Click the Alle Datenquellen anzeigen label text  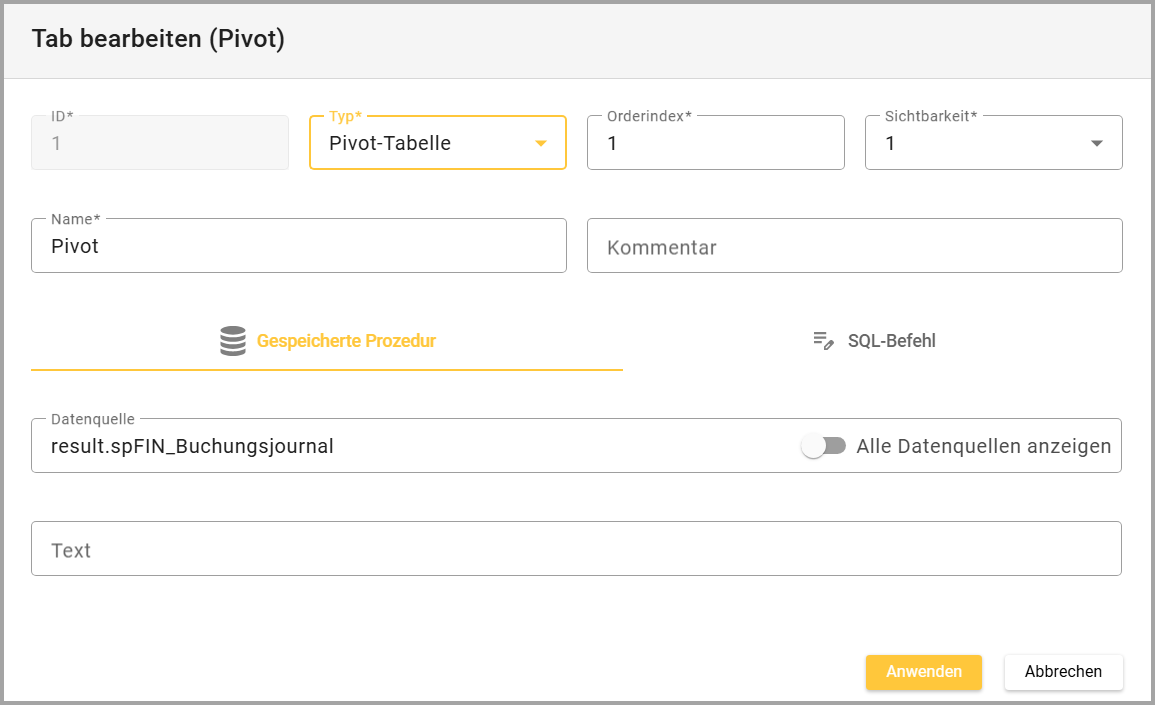pos(983,446)
